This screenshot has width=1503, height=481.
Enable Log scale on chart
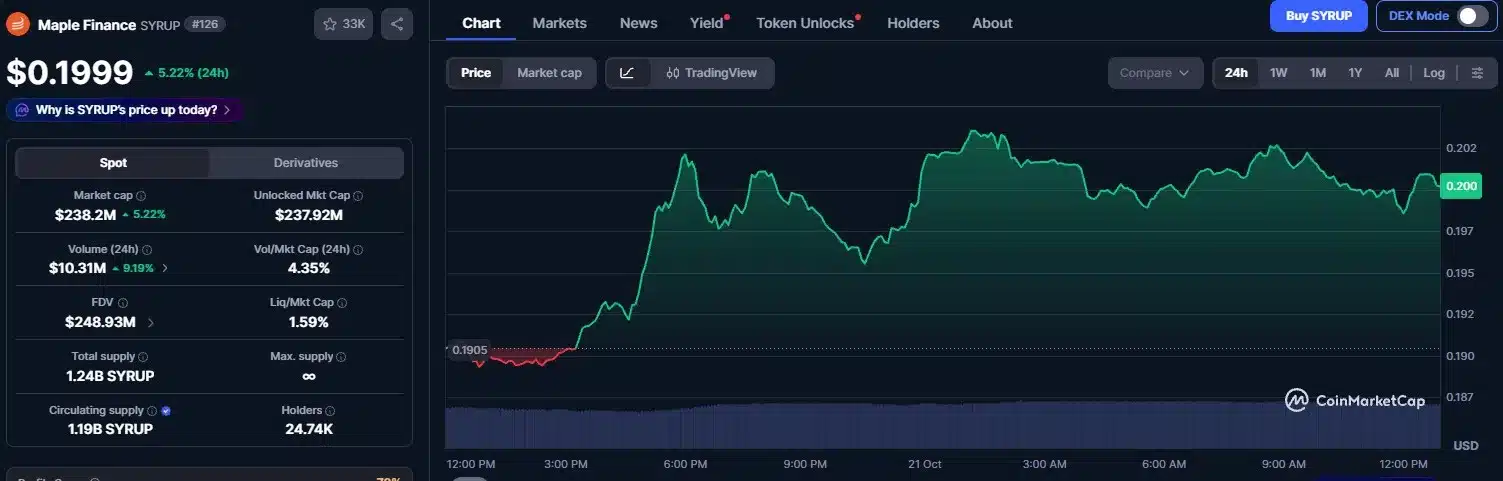tap(1434, 73)
